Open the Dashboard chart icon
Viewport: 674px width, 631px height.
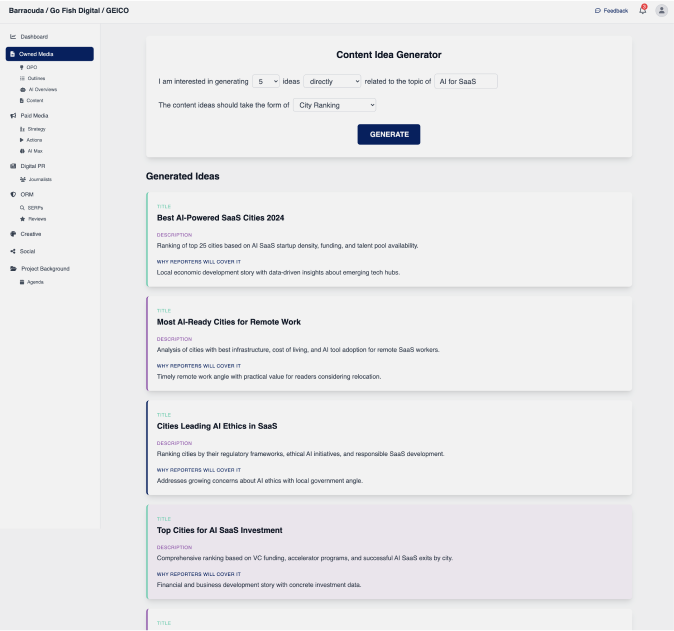click(13, 36)
